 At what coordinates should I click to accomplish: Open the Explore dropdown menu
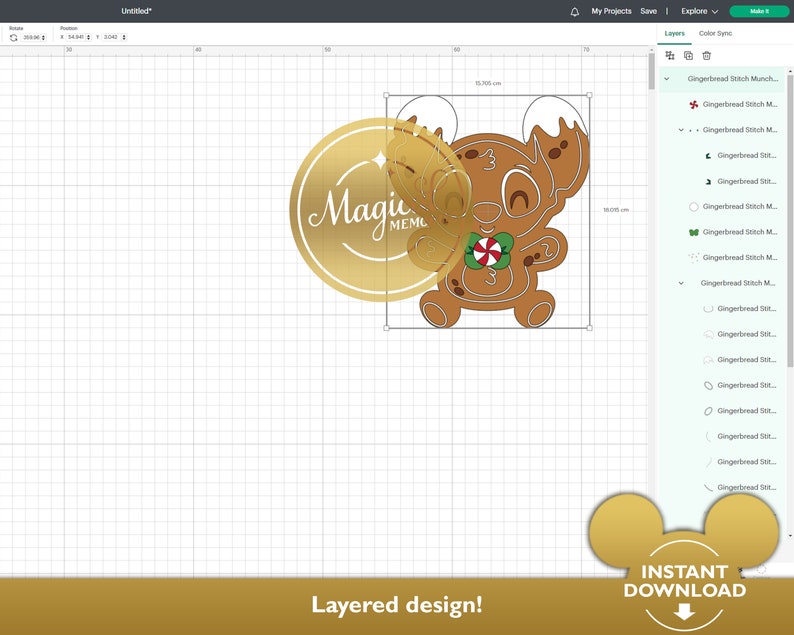[x=699, y=11]
